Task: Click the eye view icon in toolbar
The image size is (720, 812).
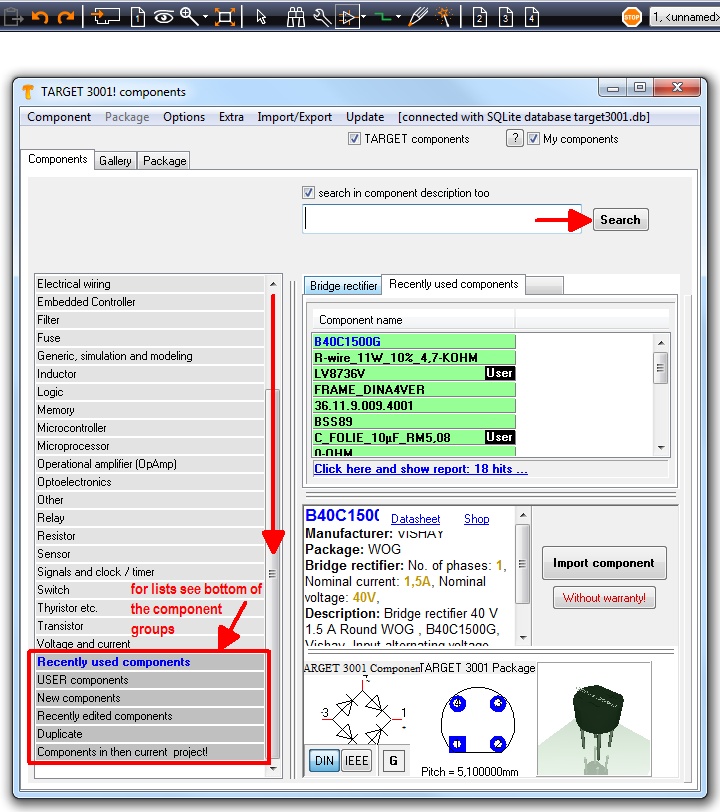Action: [163, 17]
